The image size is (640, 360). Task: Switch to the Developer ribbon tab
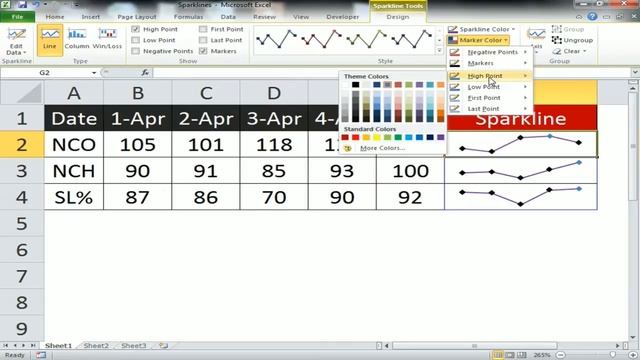[342, 17]
